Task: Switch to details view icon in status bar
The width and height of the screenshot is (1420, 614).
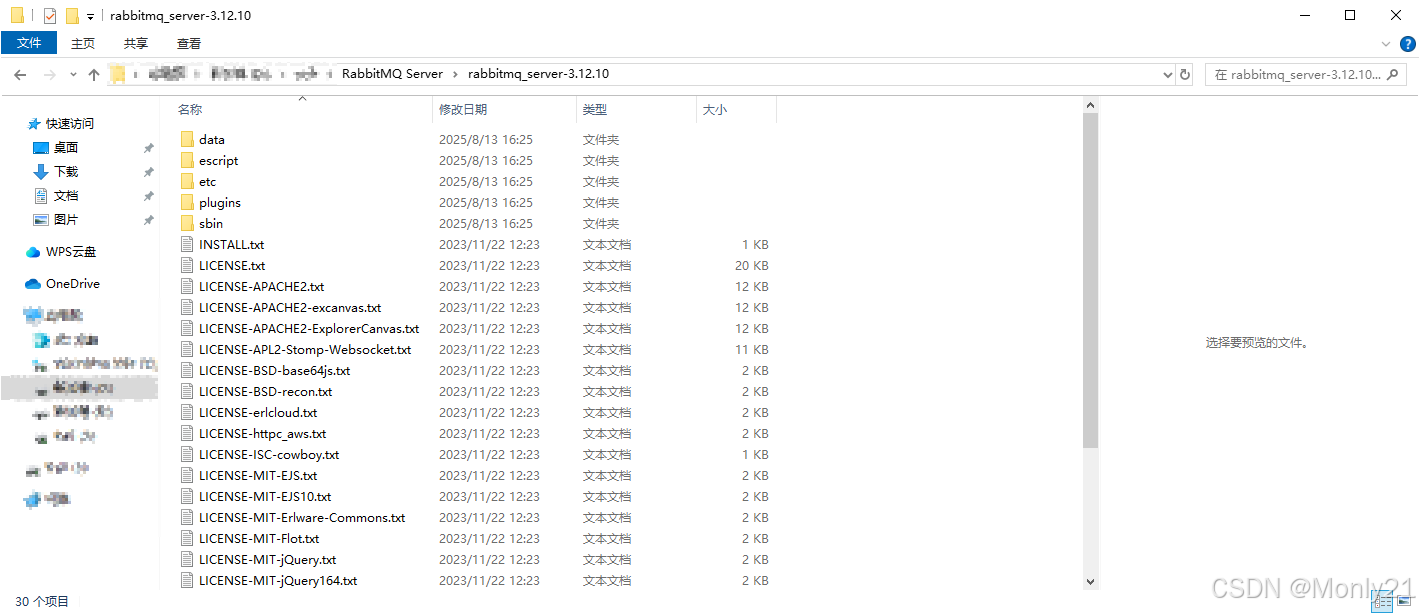Action: click(x=1381, y=600)
